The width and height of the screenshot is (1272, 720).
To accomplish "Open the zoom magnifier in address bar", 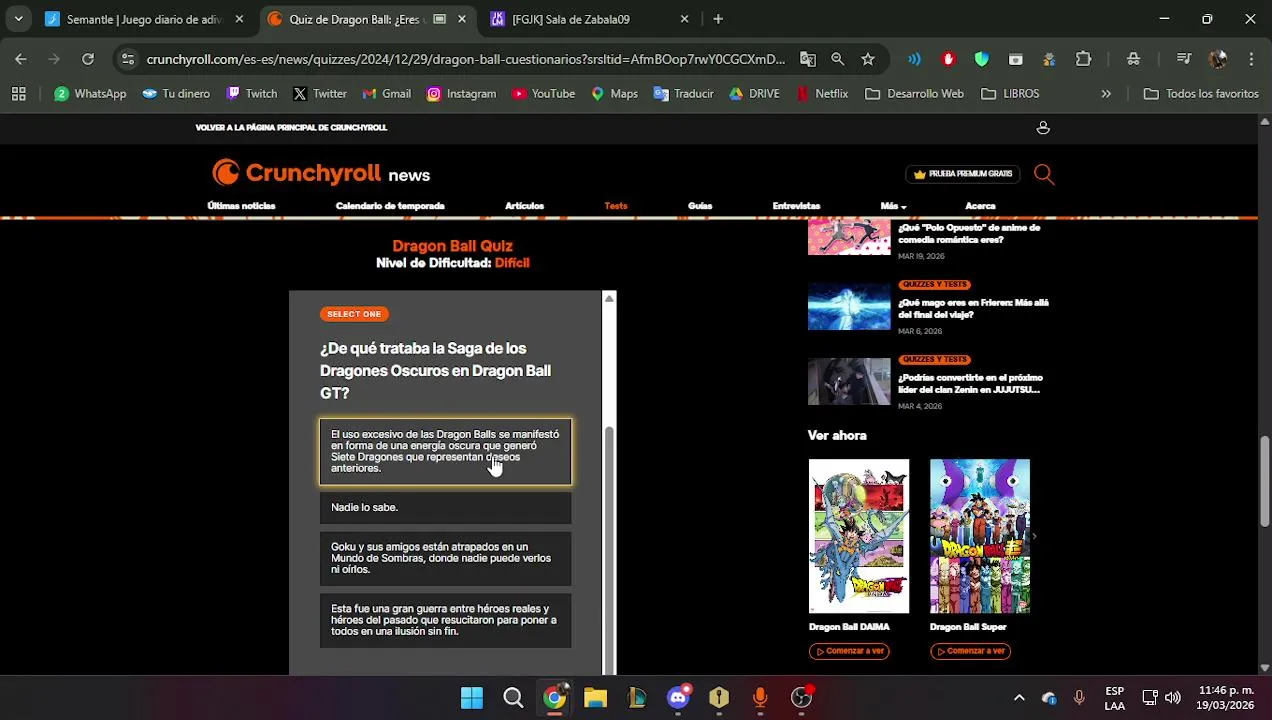I will [838, 59].
